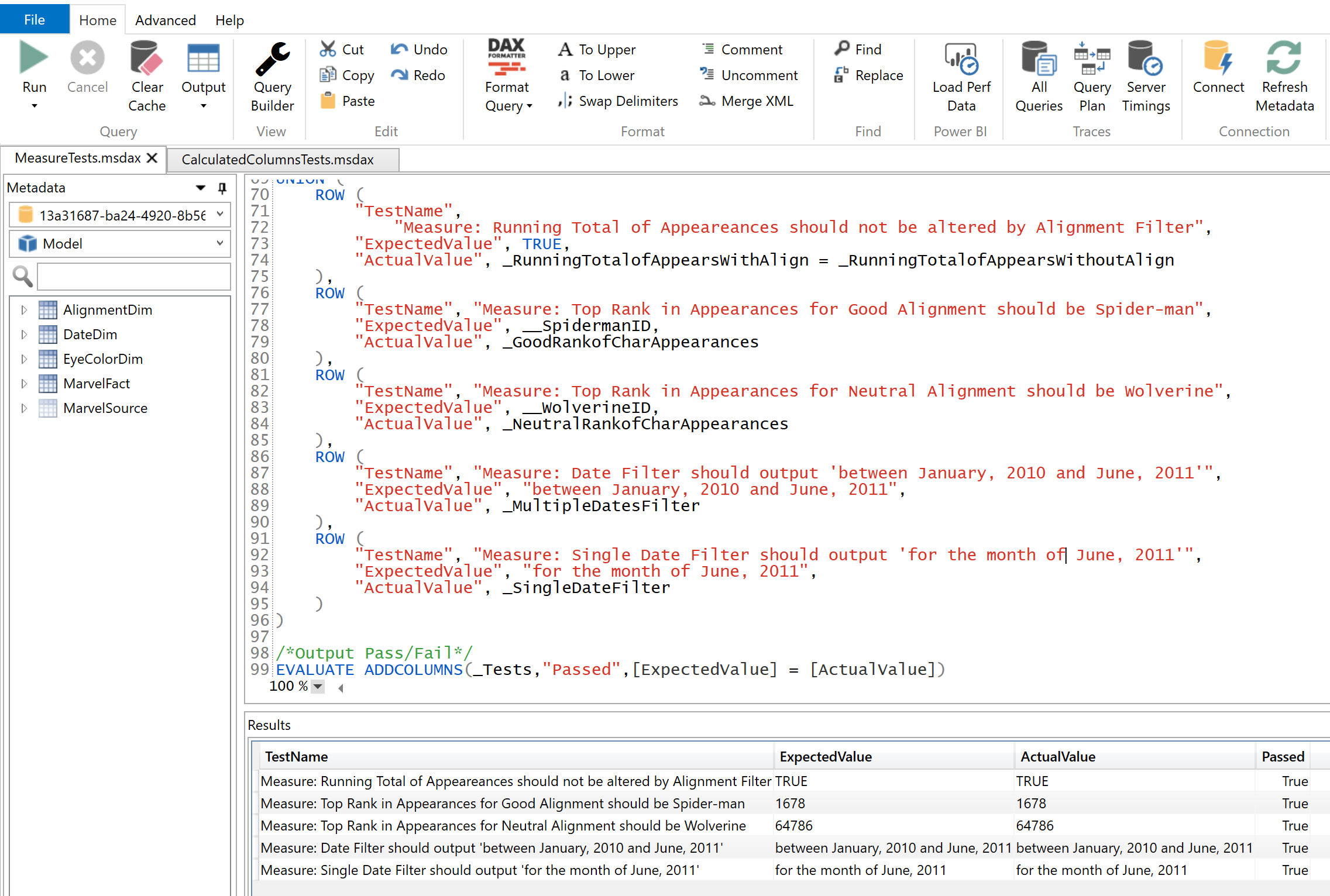Open the Query Builder wrench tool
The height and width of the screenshot is (896, 1330).
(x=272, y=59)
